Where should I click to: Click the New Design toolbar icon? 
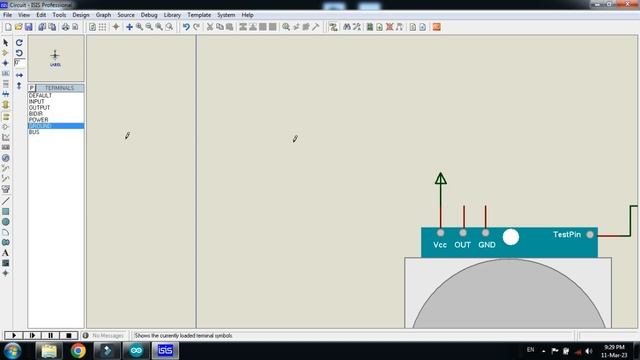click(x=8, y=27)
